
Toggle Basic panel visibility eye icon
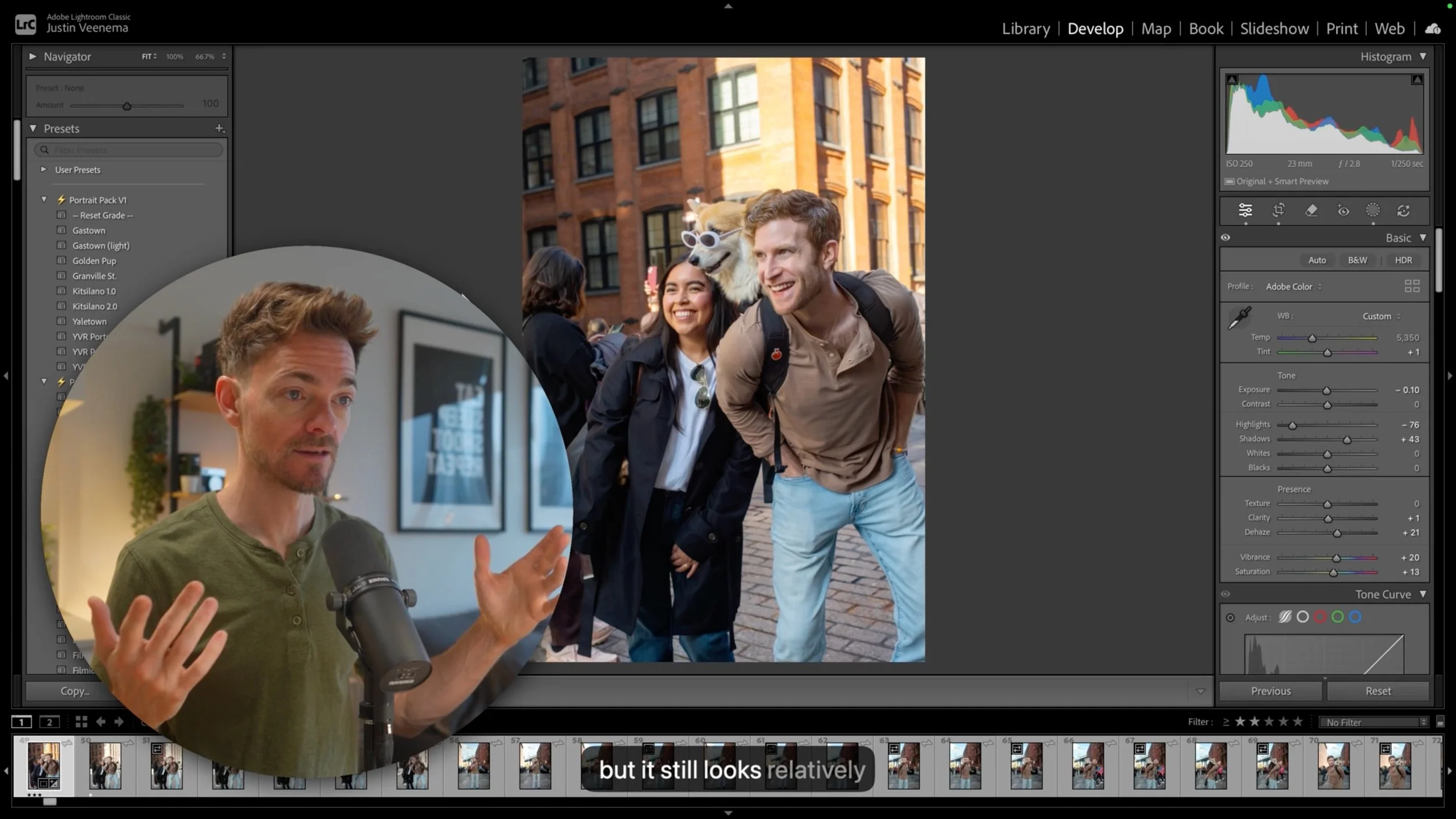[x=1225, y=238]
